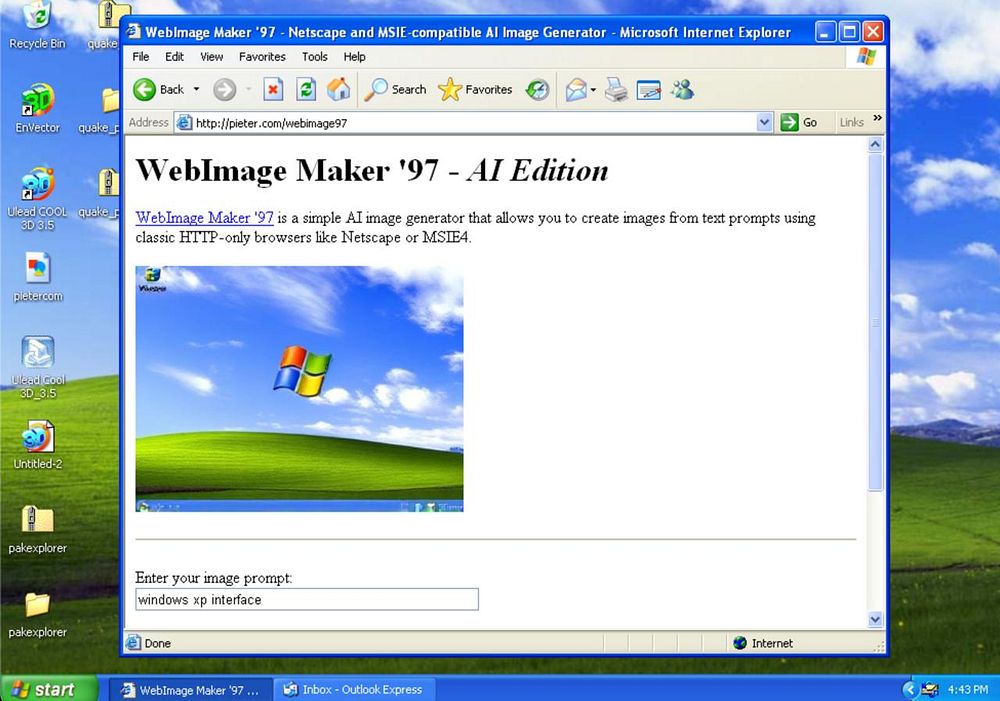Open the History icon in toolbar
Screen dimensions: 1000x701
[x=538, y=89]
